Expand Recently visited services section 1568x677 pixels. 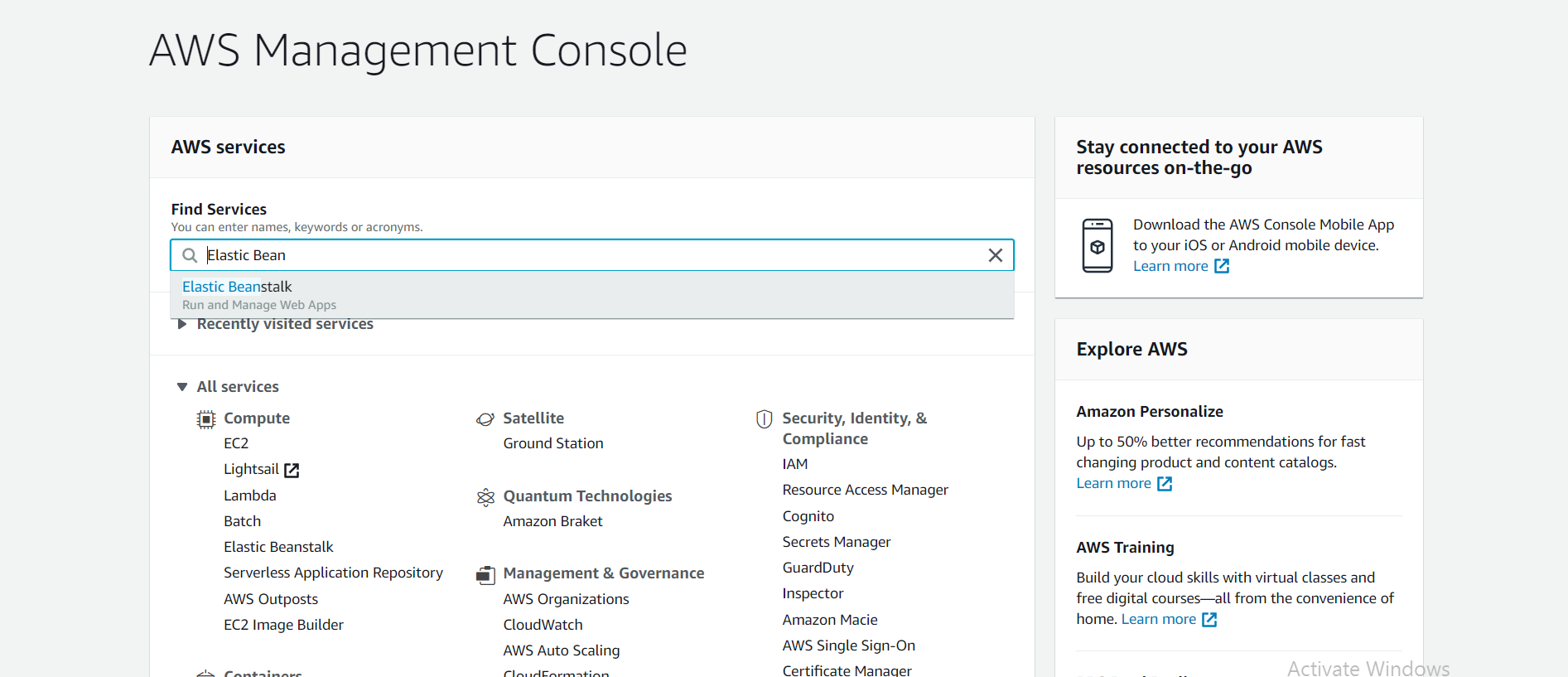182,324
